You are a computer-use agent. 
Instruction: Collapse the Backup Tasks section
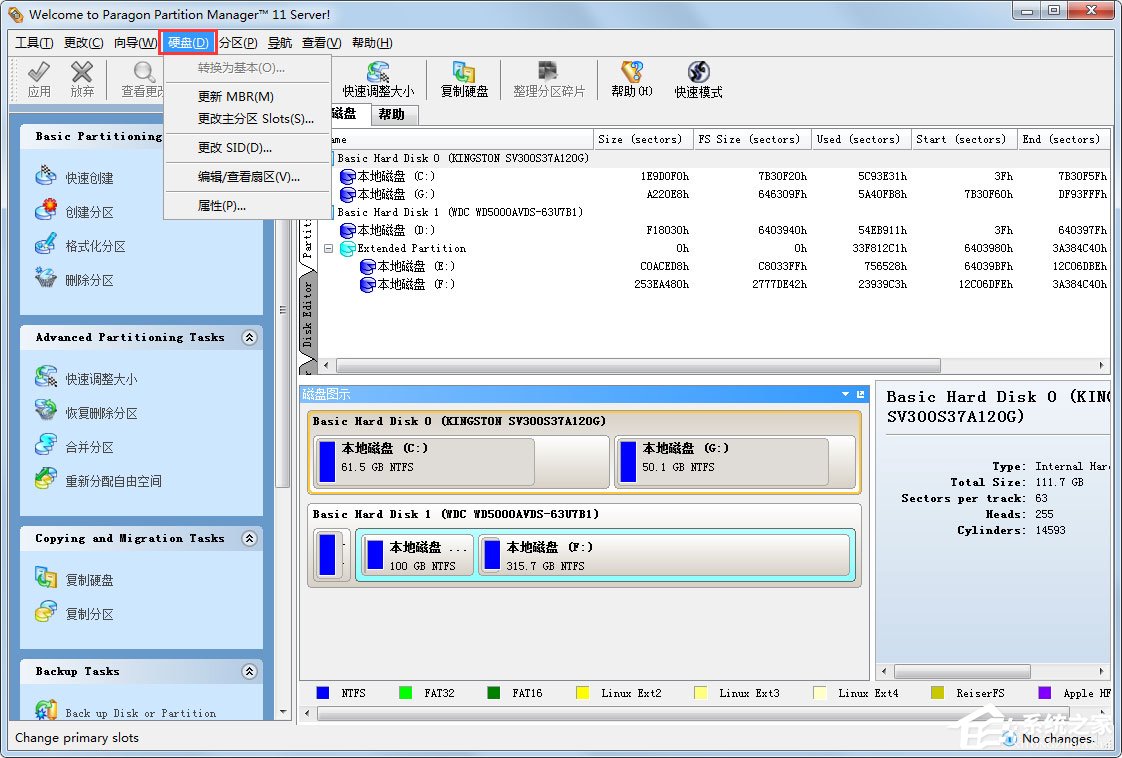pos(249,671)
